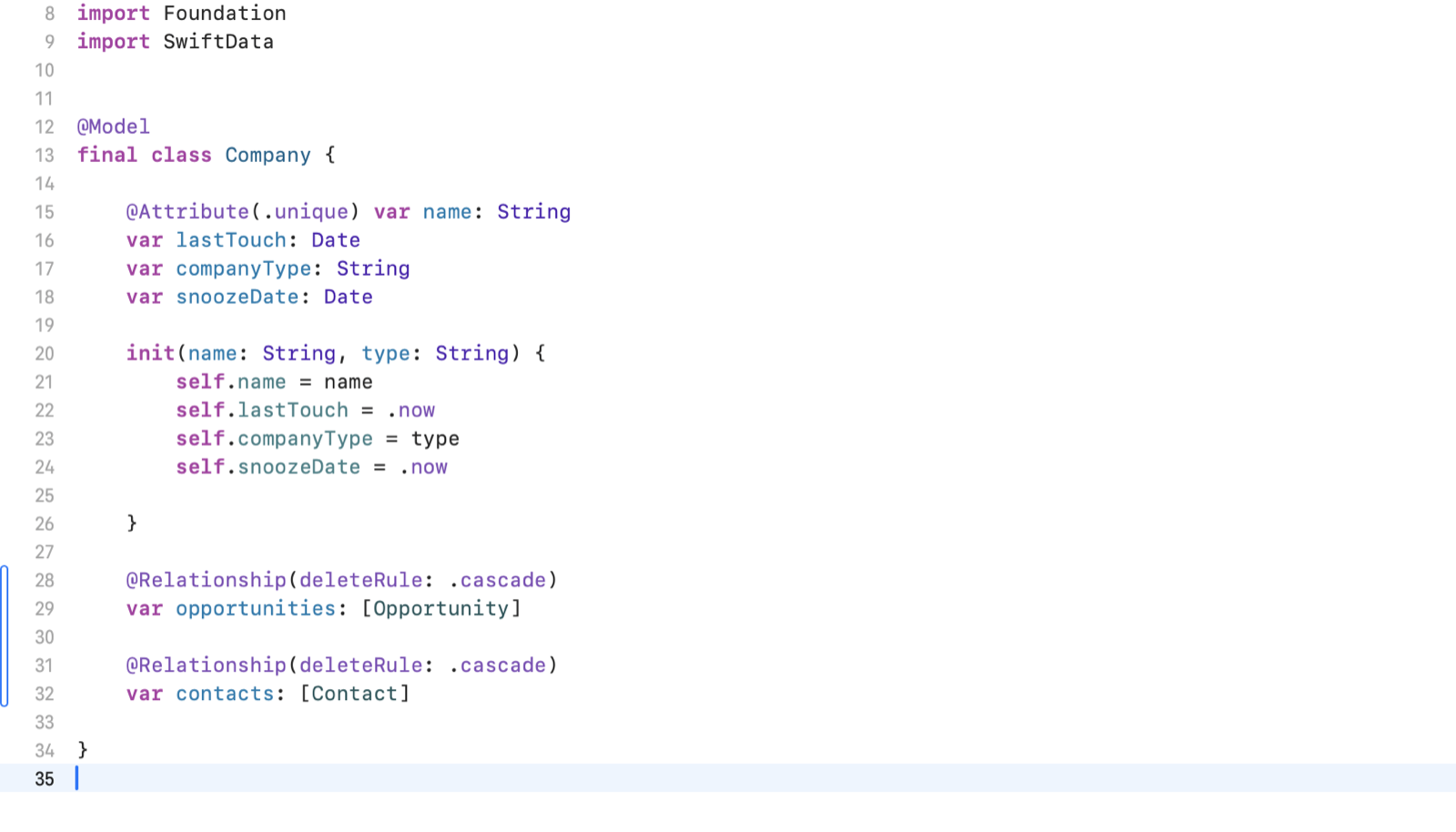Click the init keyword on line 20
Screen dimensions: 1456x832
[150, 353]
